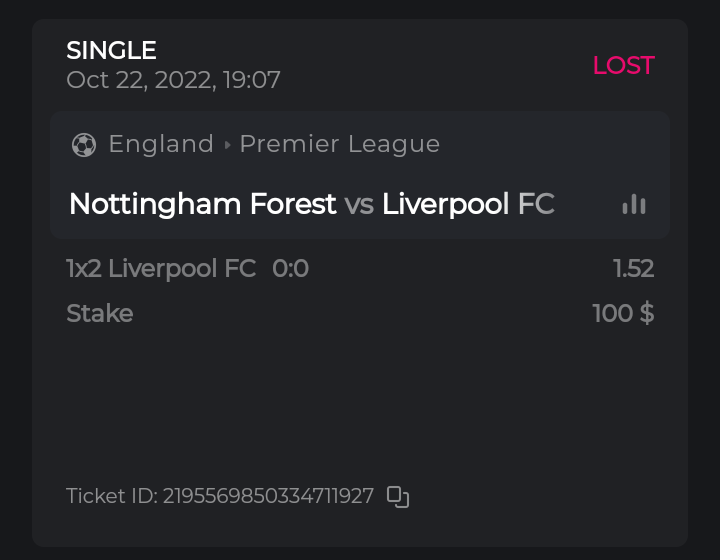Click the SINGLE bet type heading
The image size is (720, 560).
(x=111, y=50)
